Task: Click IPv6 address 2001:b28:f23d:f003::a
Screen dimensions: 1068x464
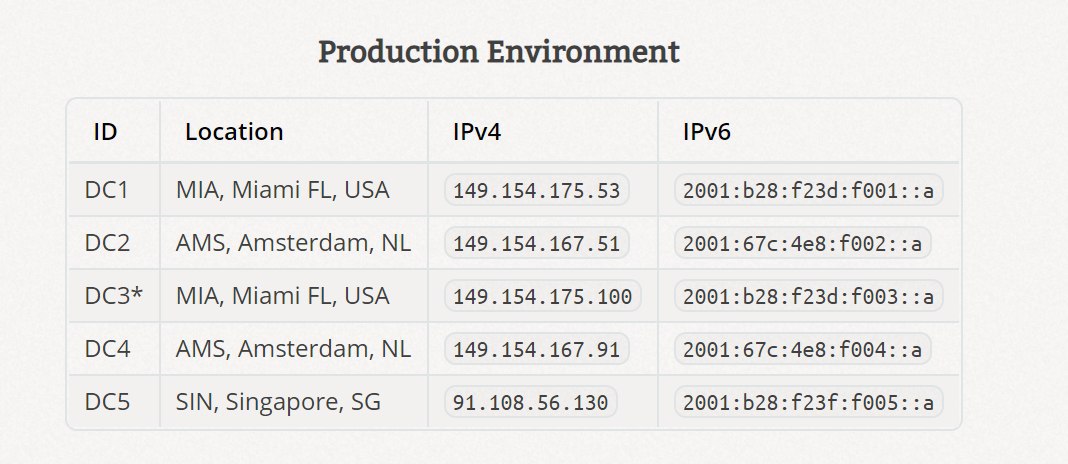Action: pos(808,296)
